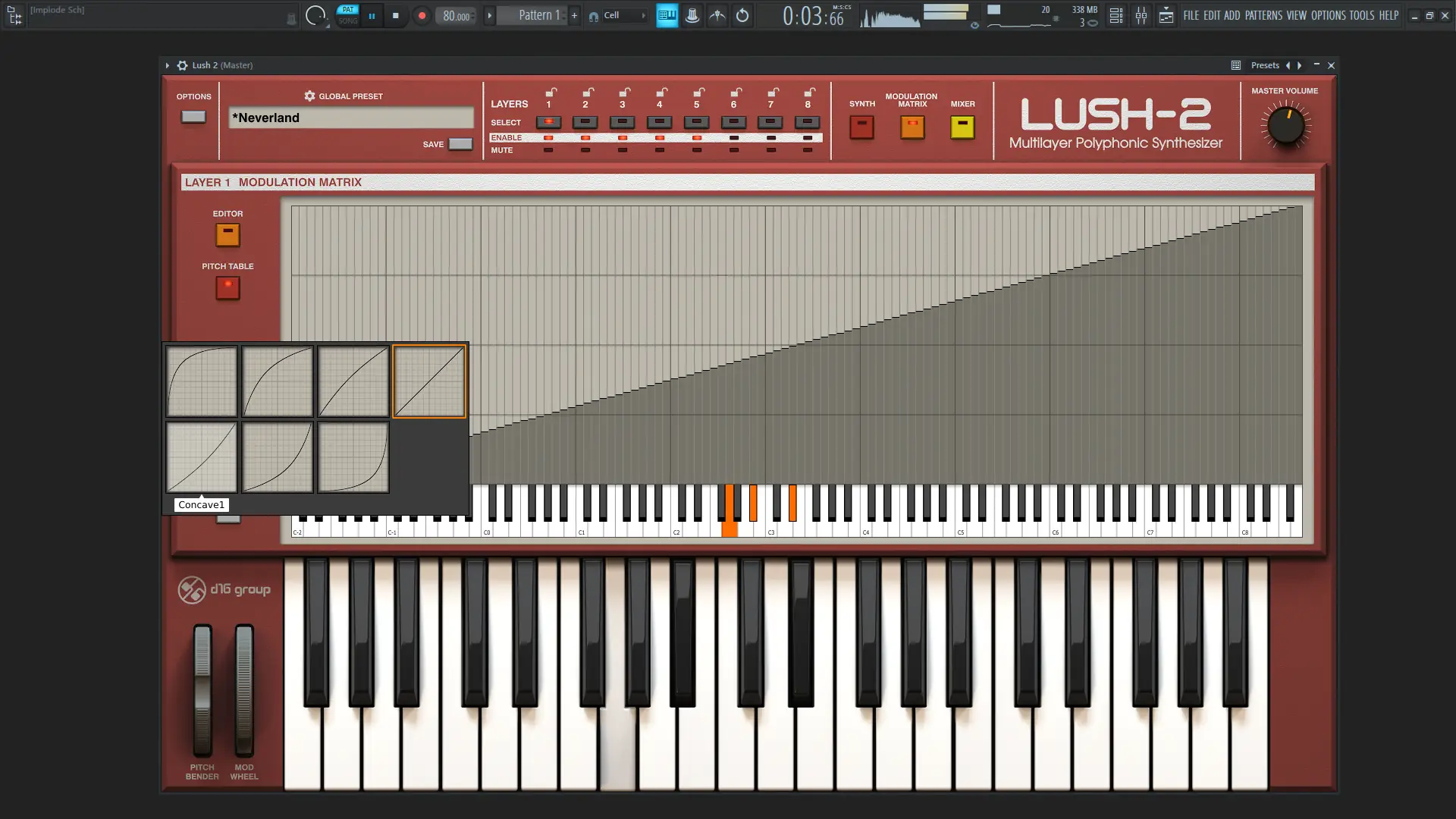Expand the plugin window menu arrow
Screen dimensions: 1456x819
[168, 65]
